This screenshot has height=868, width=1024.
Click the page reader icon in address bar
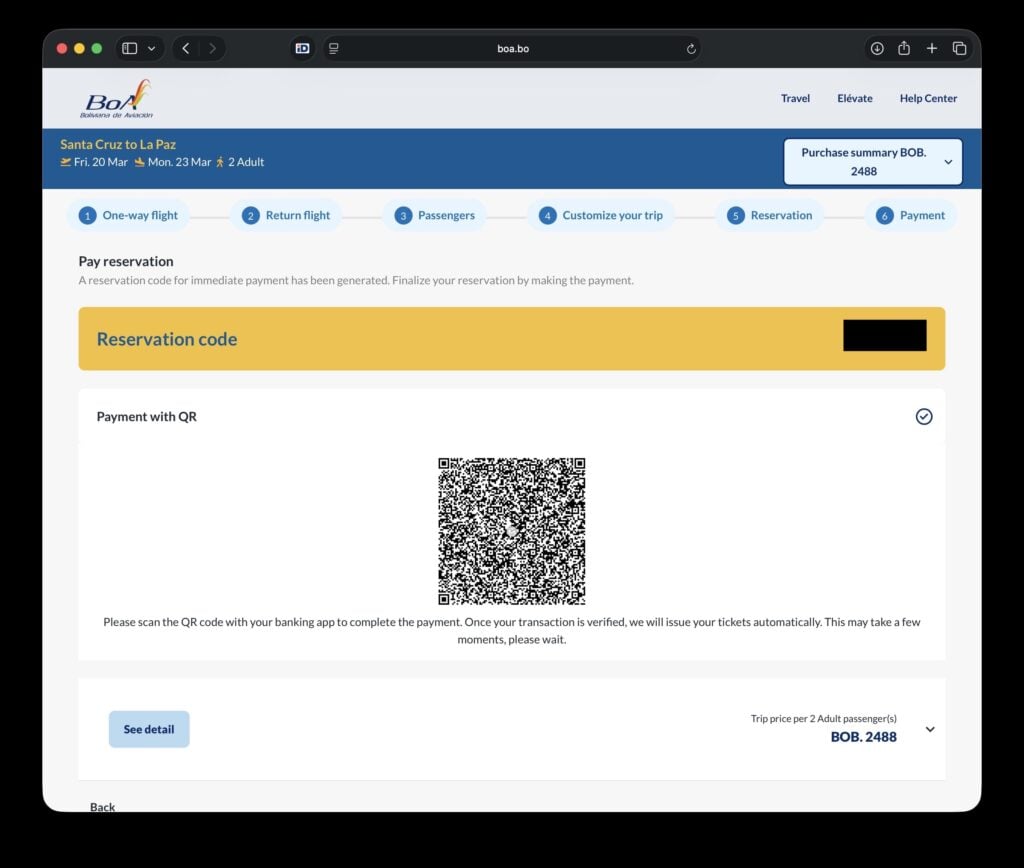(334, 48)
